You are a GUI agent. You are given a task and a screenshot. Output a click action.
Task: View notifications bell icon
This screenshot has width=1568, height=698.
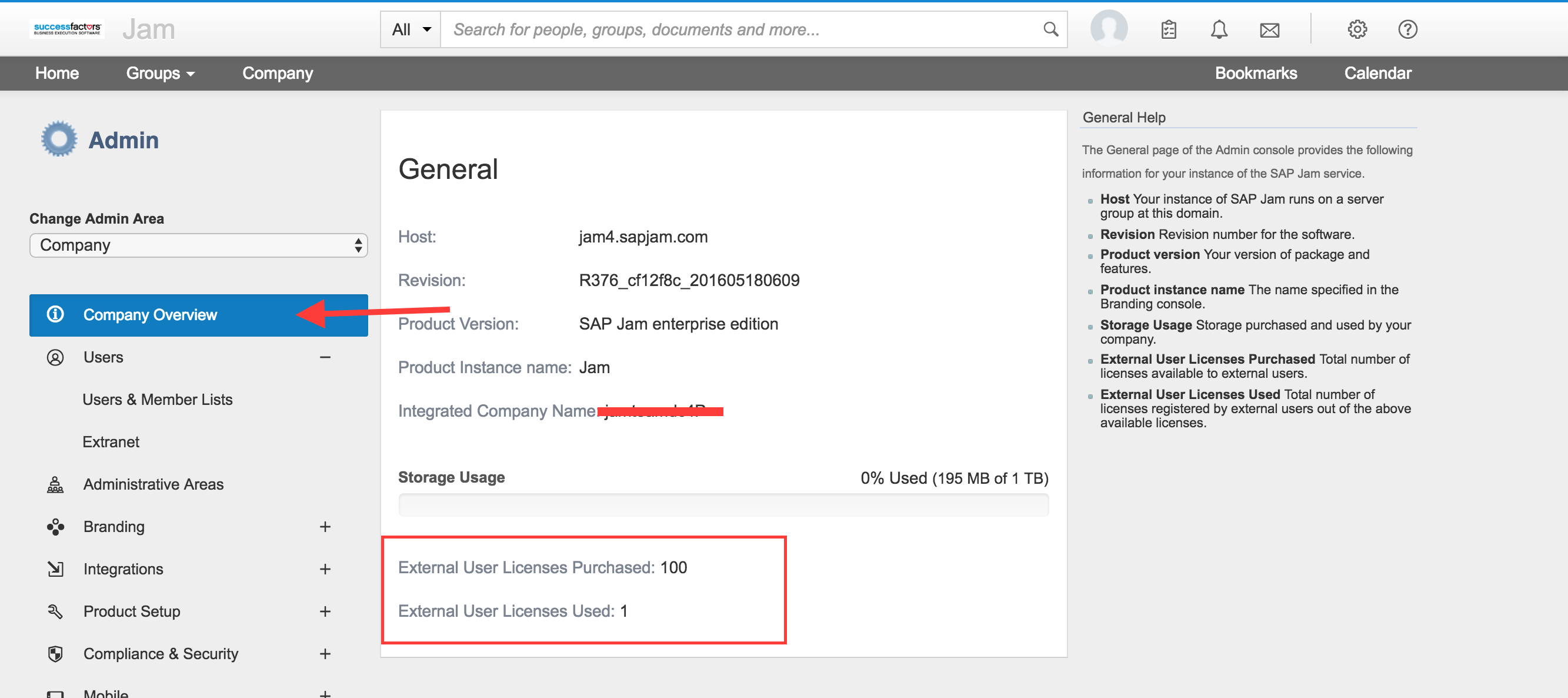click(x=1219, y=29)
